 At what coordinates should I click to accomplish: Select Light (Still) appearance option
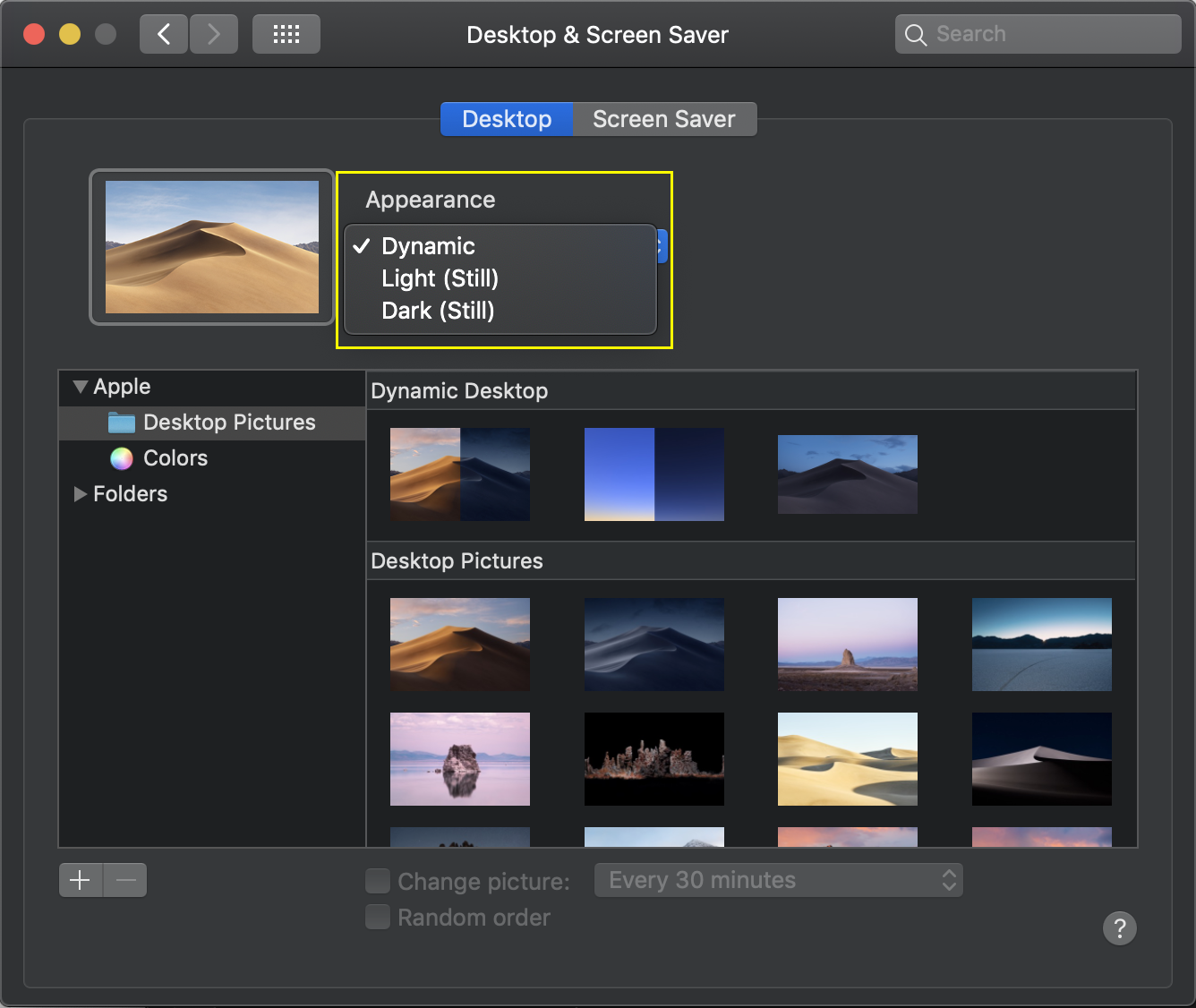[x=440, y=278]
